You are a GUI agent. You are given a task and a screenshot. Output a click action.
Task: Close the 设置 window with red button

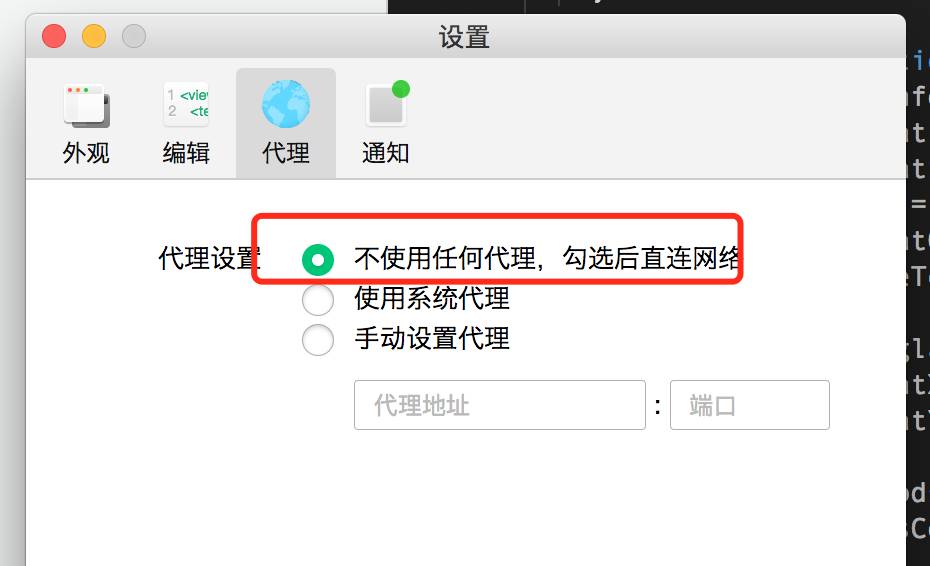[x=54, y=36]
